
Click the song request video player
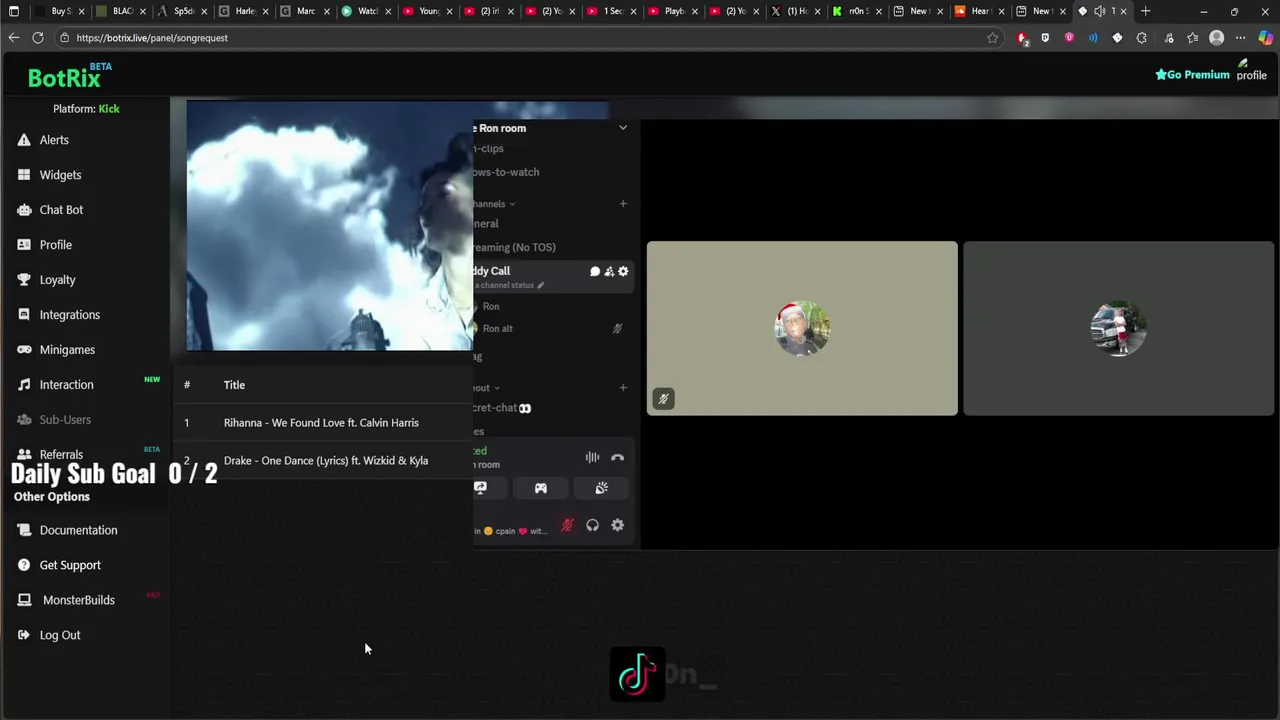click(x=329, y=225)
